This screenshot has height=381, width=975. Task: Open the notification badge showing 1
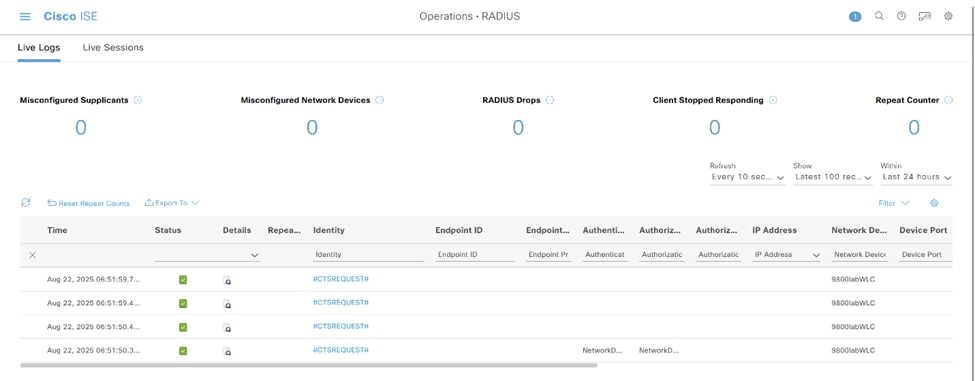[x=855, y=17]
